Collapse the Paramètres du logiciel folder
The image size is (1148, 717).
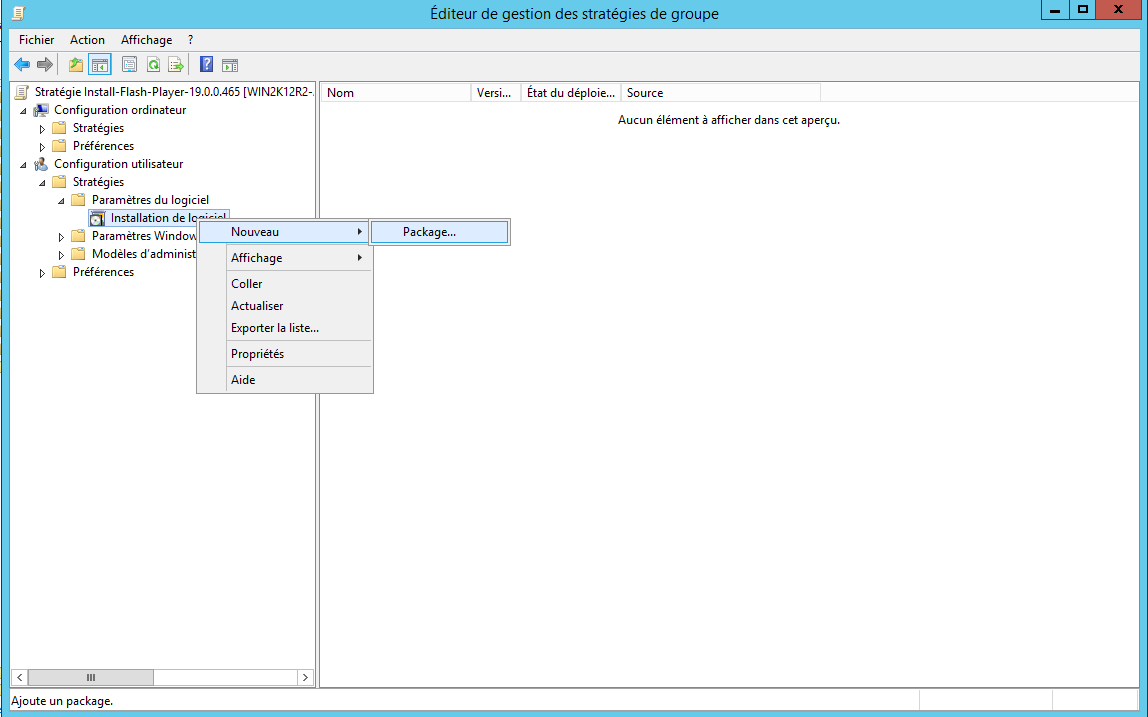point(61,200)
